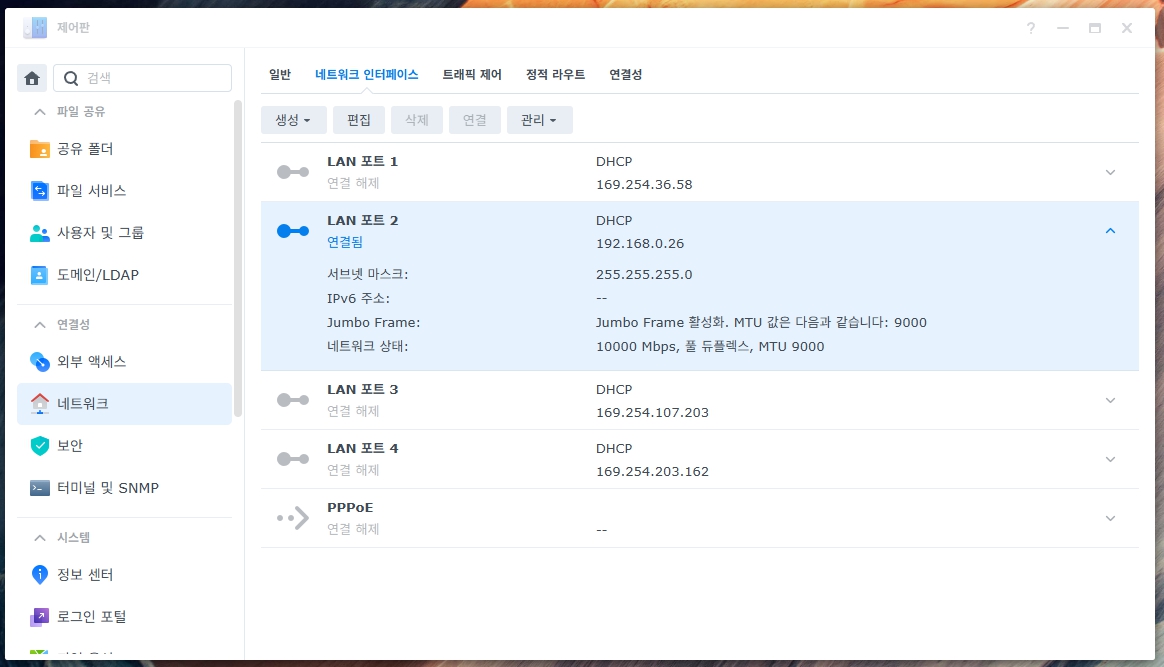Collapse LAN 포트 2 details chevron
The image size is (1164, 667).
(x=1111, y=231)
